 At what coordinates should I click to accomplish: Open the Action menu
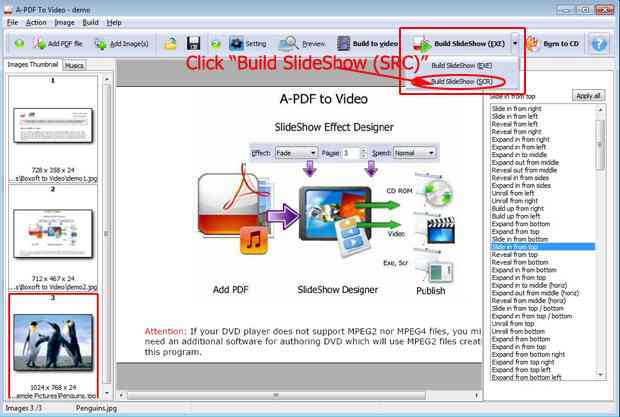[x=36, y=23]
